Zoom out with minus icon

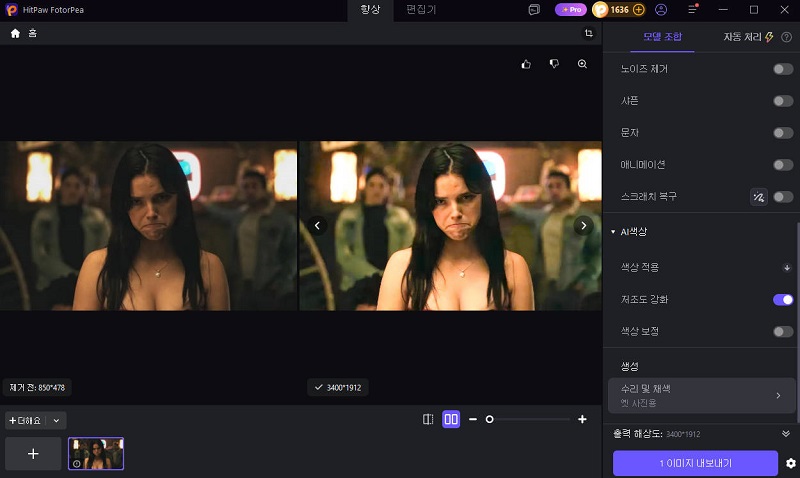pyautogui.click(x=473, y=419)
